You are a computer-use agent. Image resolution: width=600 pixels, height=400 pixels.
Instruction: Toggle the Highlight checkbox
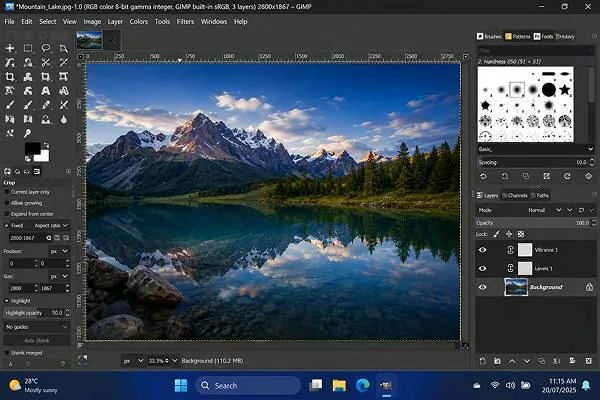click(7, 301)
